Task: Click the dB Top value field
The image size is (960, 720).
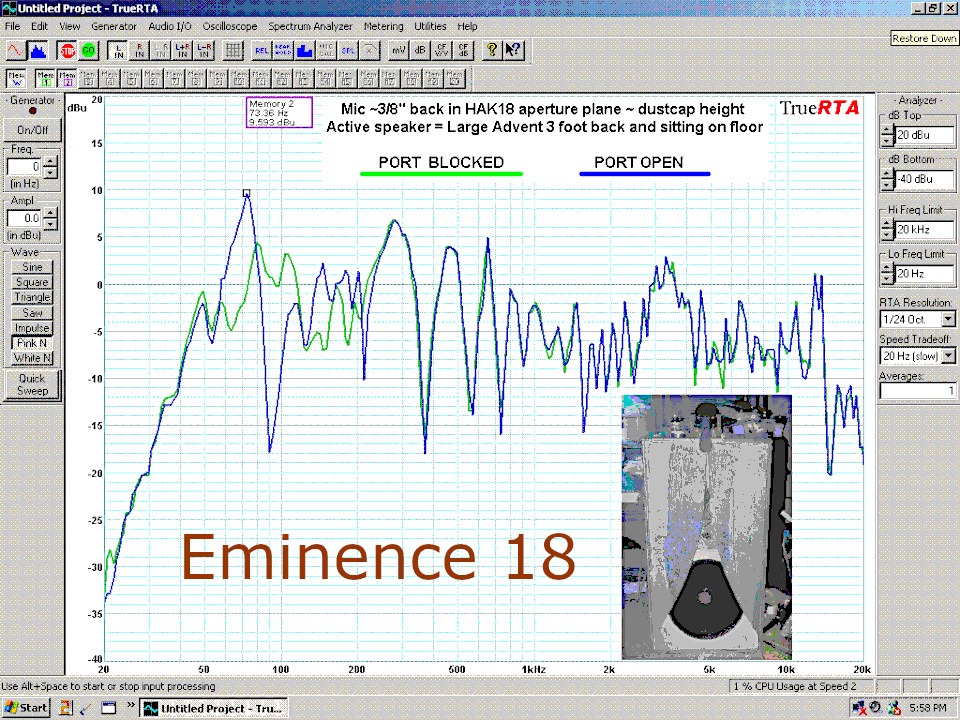Action: 924,135
